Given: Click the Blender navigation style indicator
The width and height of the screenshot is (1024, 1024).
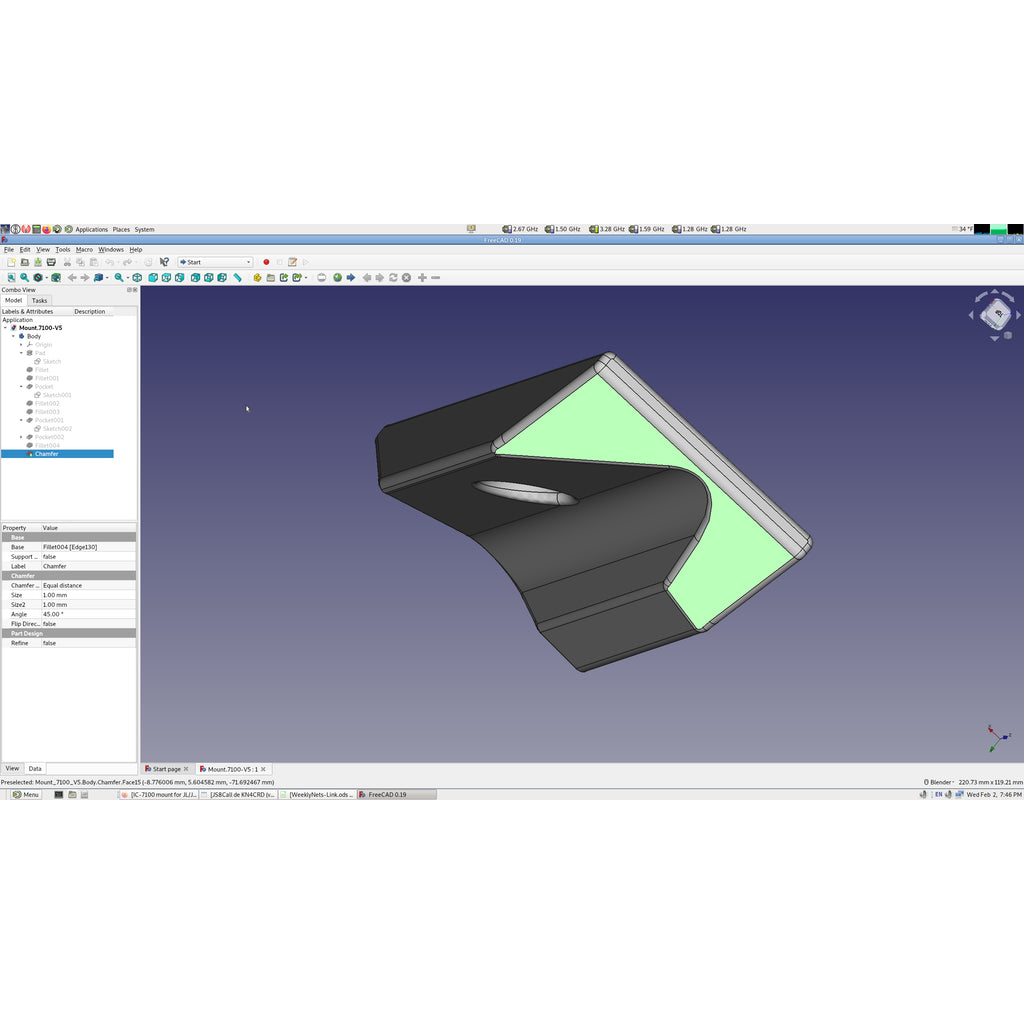Looking at the screenshot, I should [938, 782].
